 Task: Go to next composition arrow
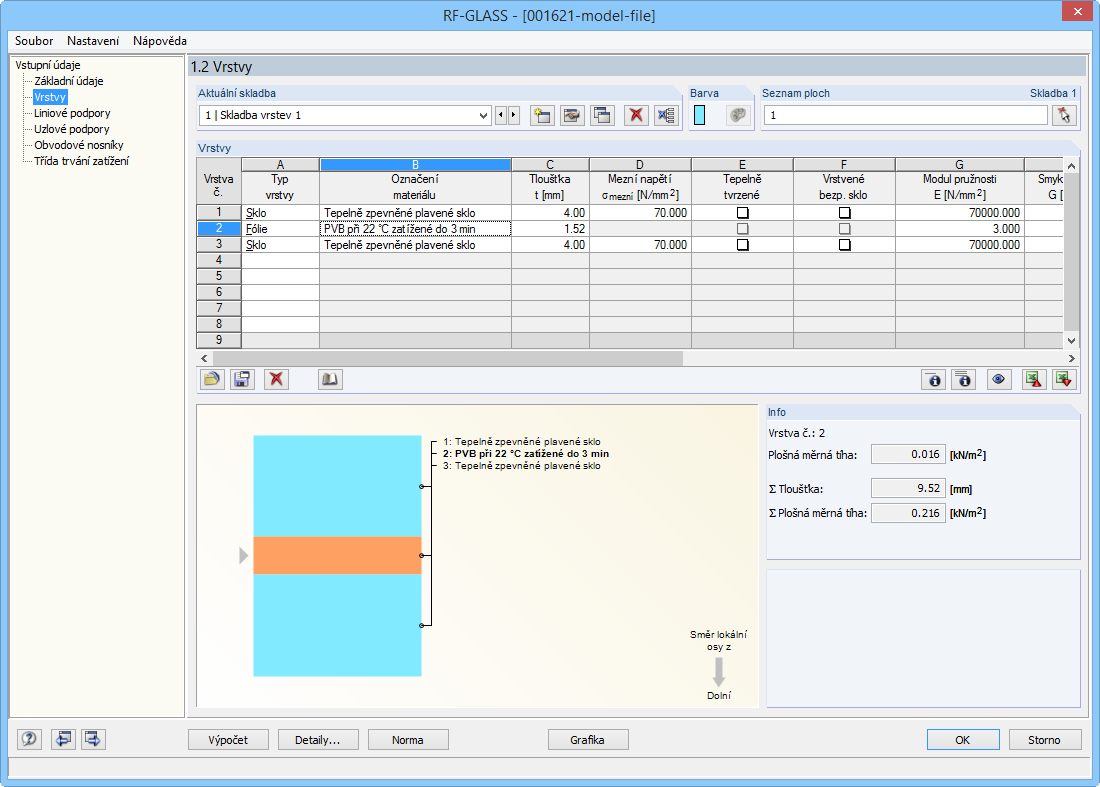coord(514,115)
